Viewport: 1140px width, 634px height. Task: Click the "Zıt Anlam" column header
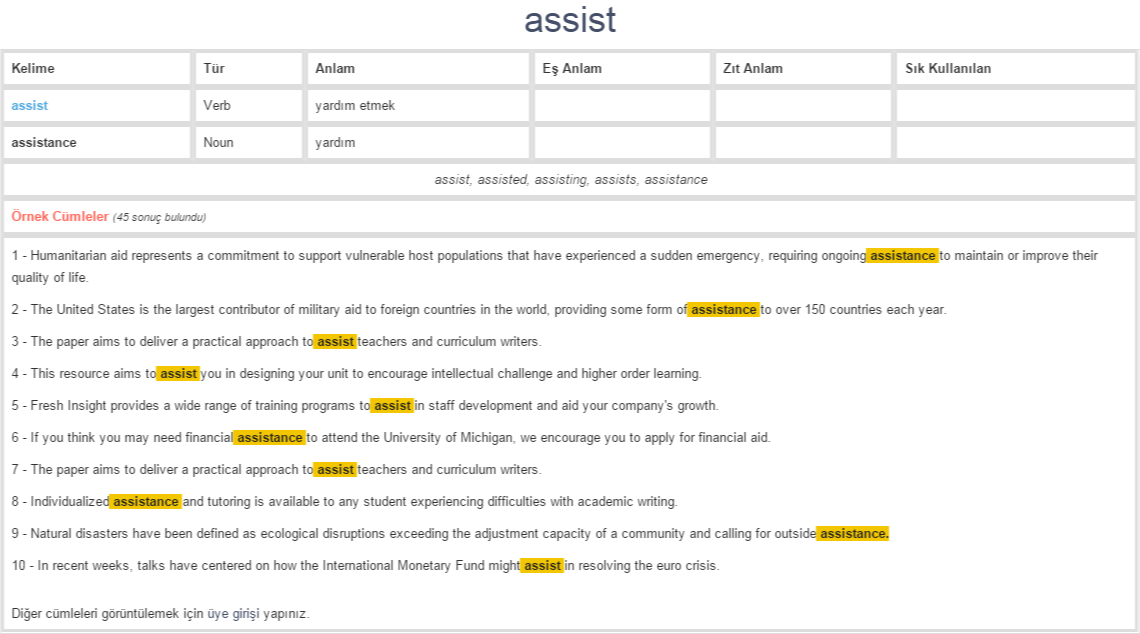click(x=753, y=68)
